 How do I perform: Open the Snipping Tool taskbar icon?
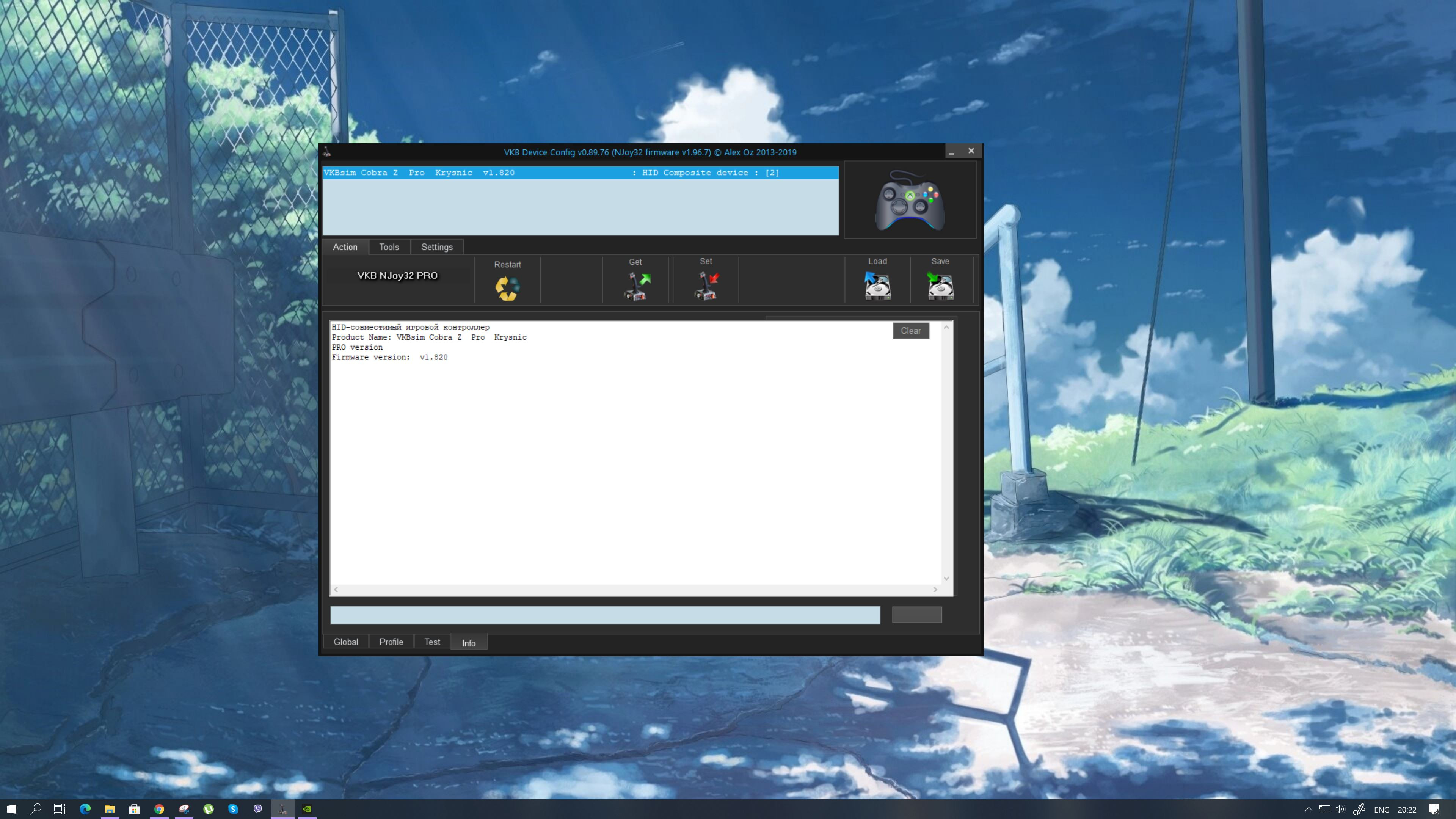click(x=184, y=809)
